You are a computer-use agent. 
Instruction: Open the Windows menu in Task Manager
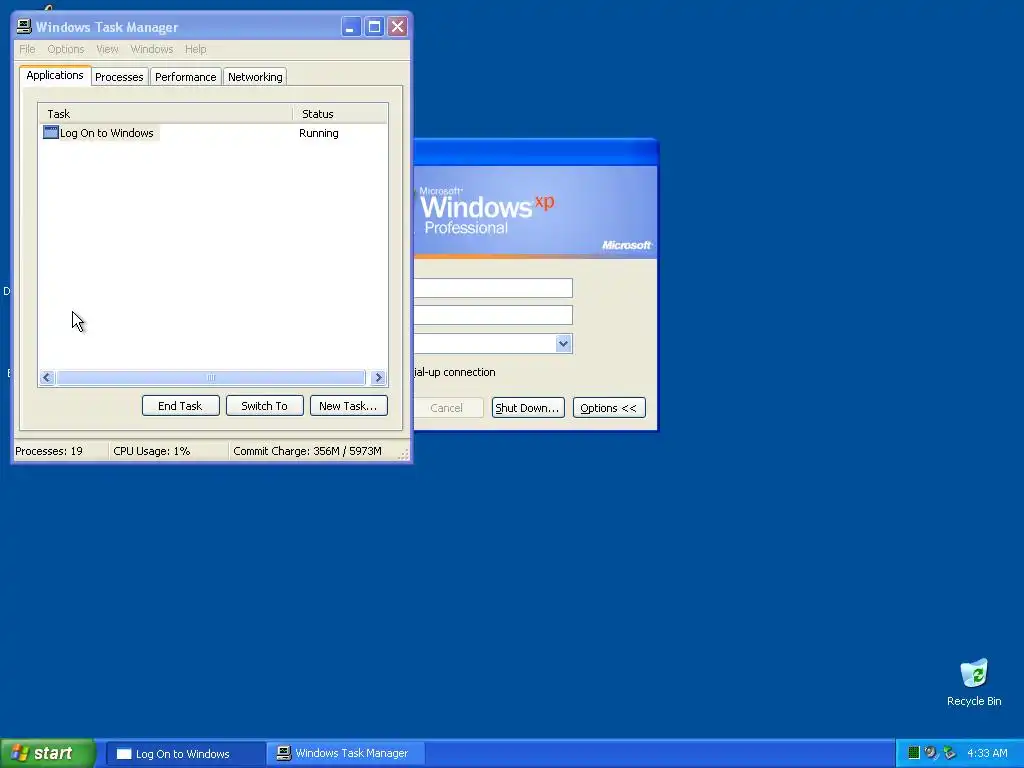[152, 49]
